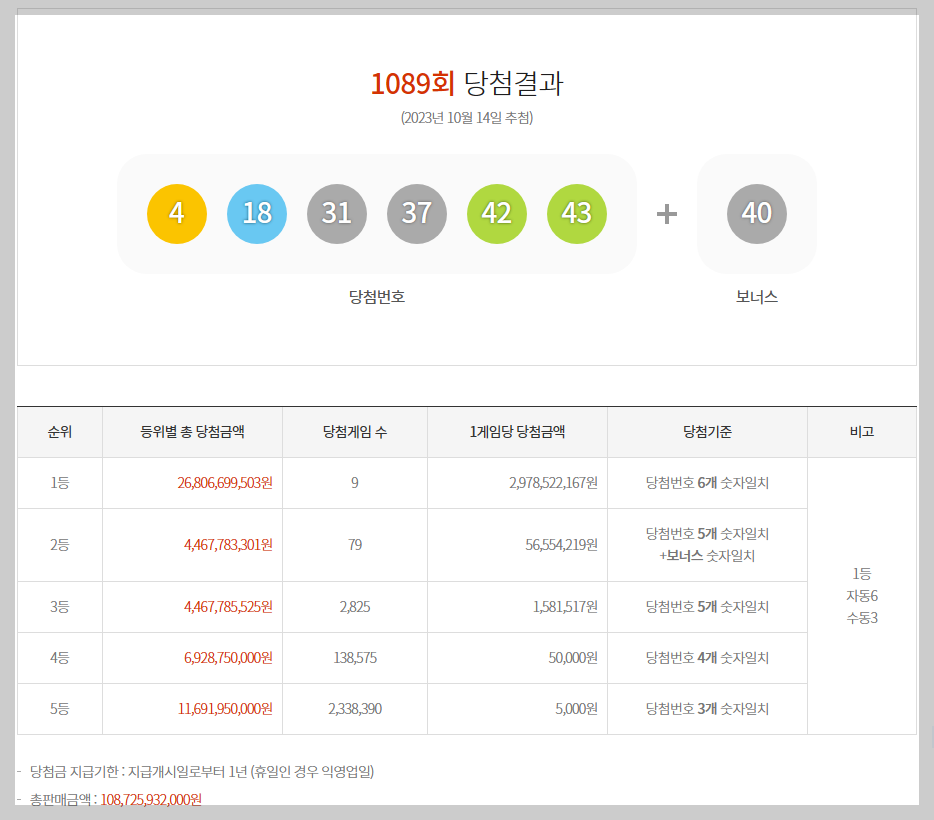The width and height of the screenshot is (934, 820).
Task: Click the green ball number 43
Action: [577, 214]
